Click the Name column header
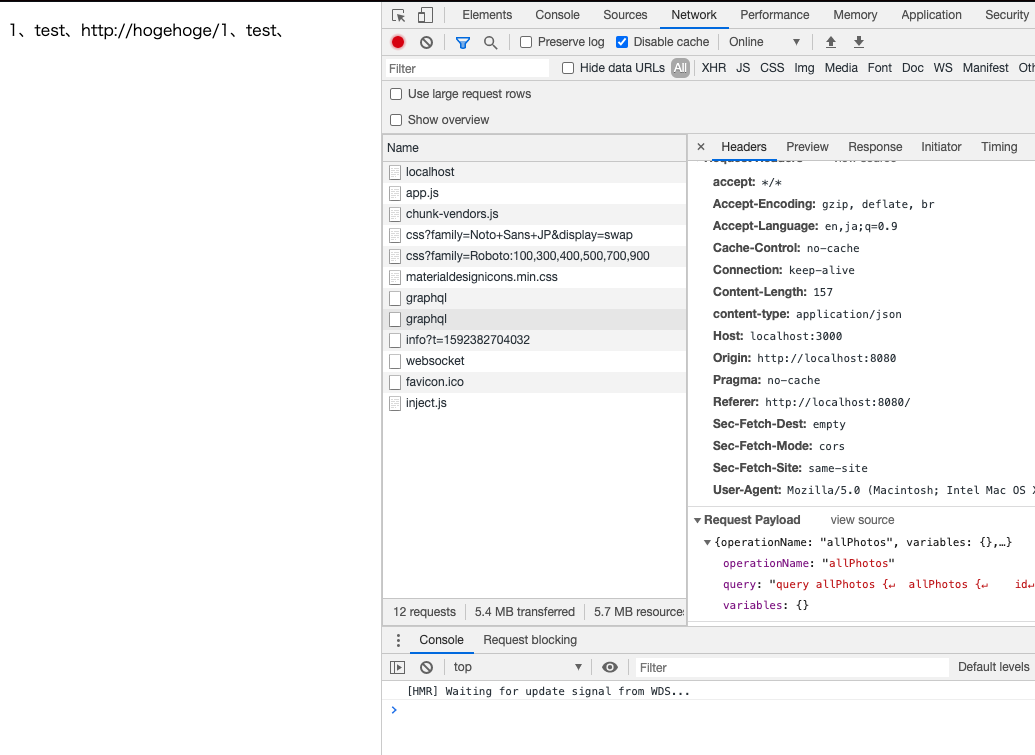This screenshot has width=1035, height=755. [534, 148]
